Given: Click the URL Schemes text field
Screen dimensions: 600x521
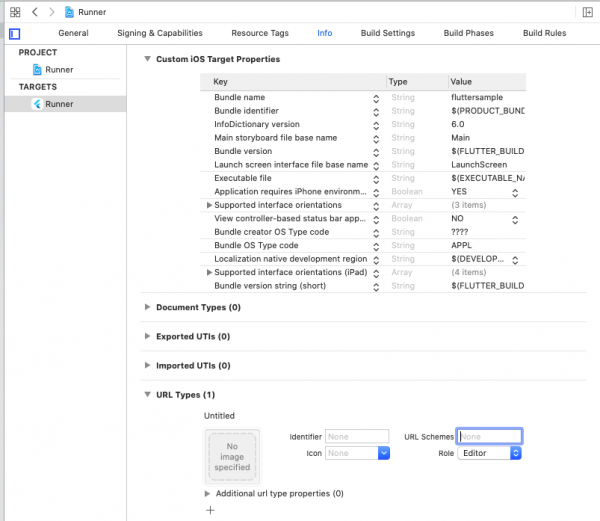Looking at the screenshot, I should [489, 436].
